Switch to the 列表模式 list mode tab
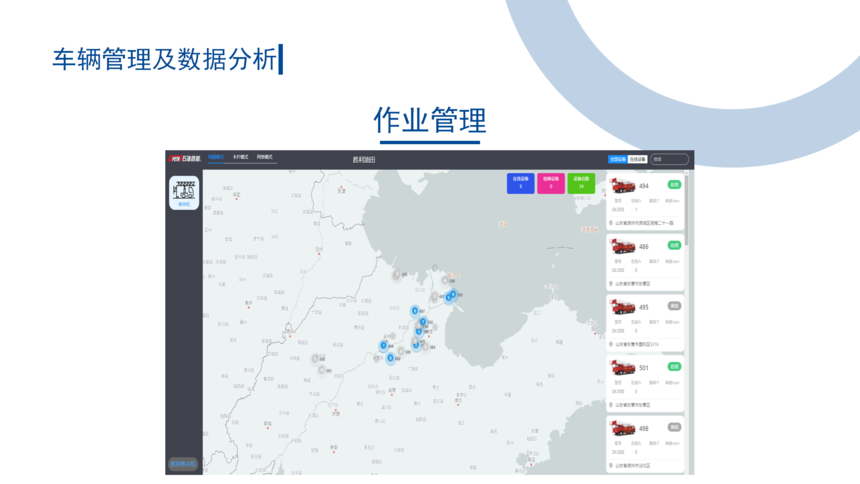The width and height of the screenshot is (860, 484). click(x=265, y=158)
